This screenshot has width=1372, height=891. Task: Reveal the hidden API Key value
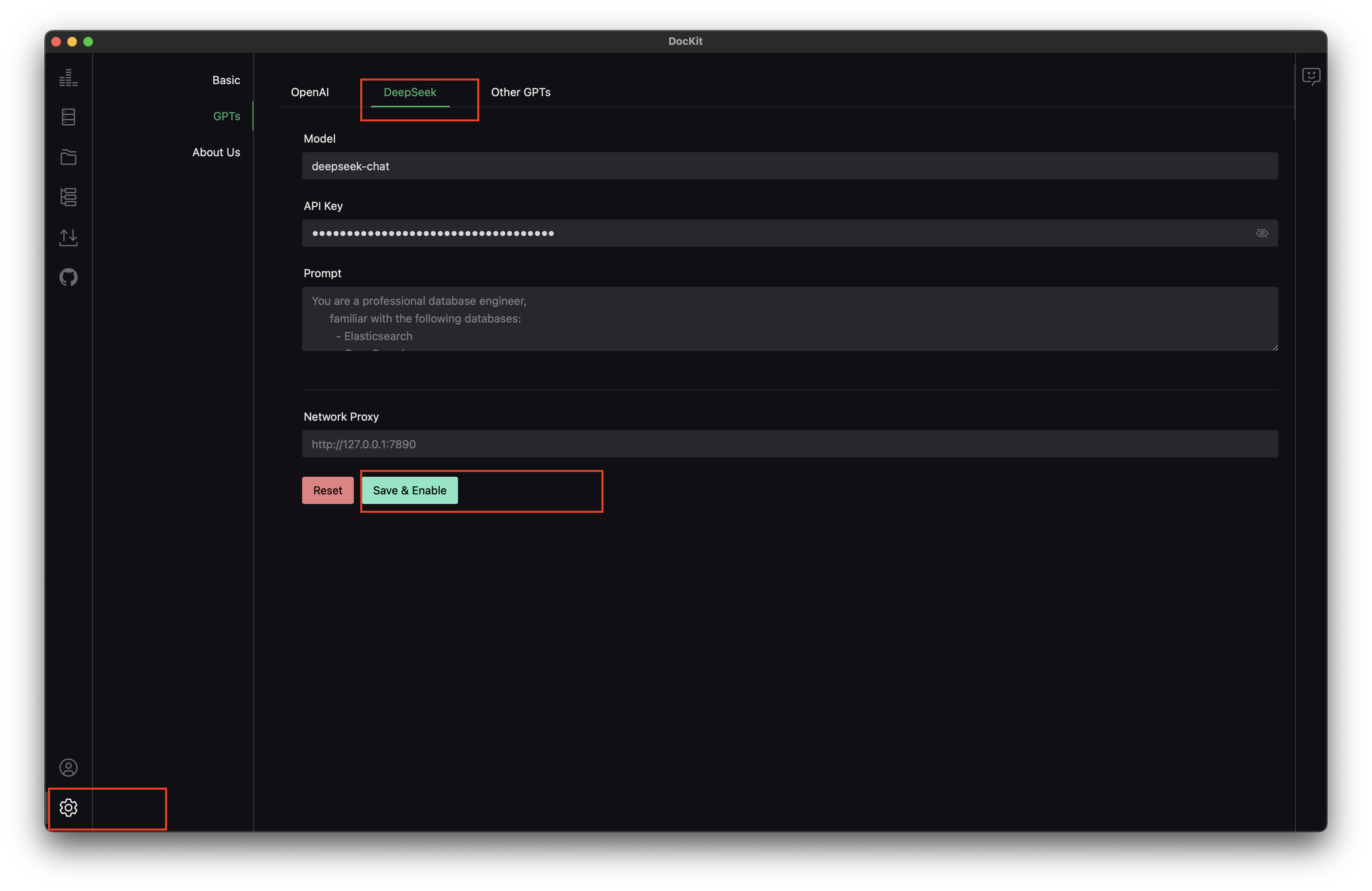pos(1263,233)
